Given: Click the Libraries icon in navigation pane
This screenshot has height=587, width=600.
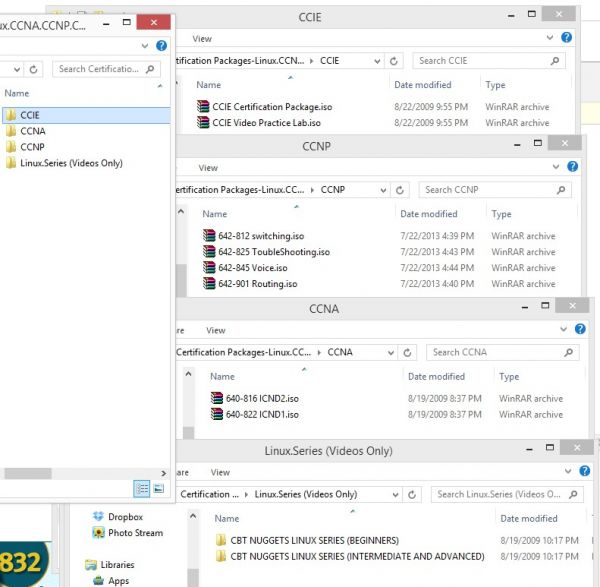Looking at the screenshot, I should [x=91, y=564].
